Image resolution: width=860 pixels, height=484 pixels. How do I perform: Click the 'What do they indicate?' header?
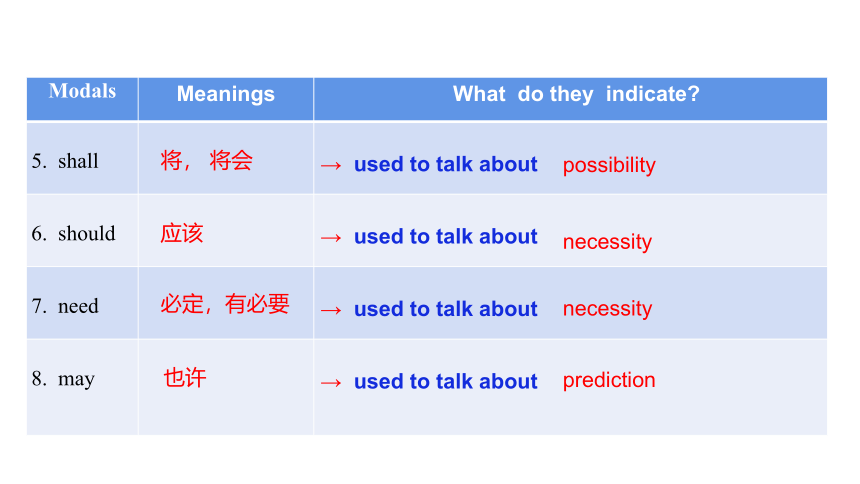point(576,94)
